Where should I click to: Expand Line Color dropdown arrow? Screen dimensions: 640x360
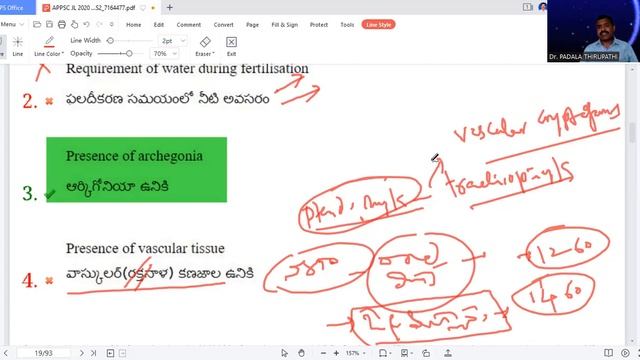62,54
